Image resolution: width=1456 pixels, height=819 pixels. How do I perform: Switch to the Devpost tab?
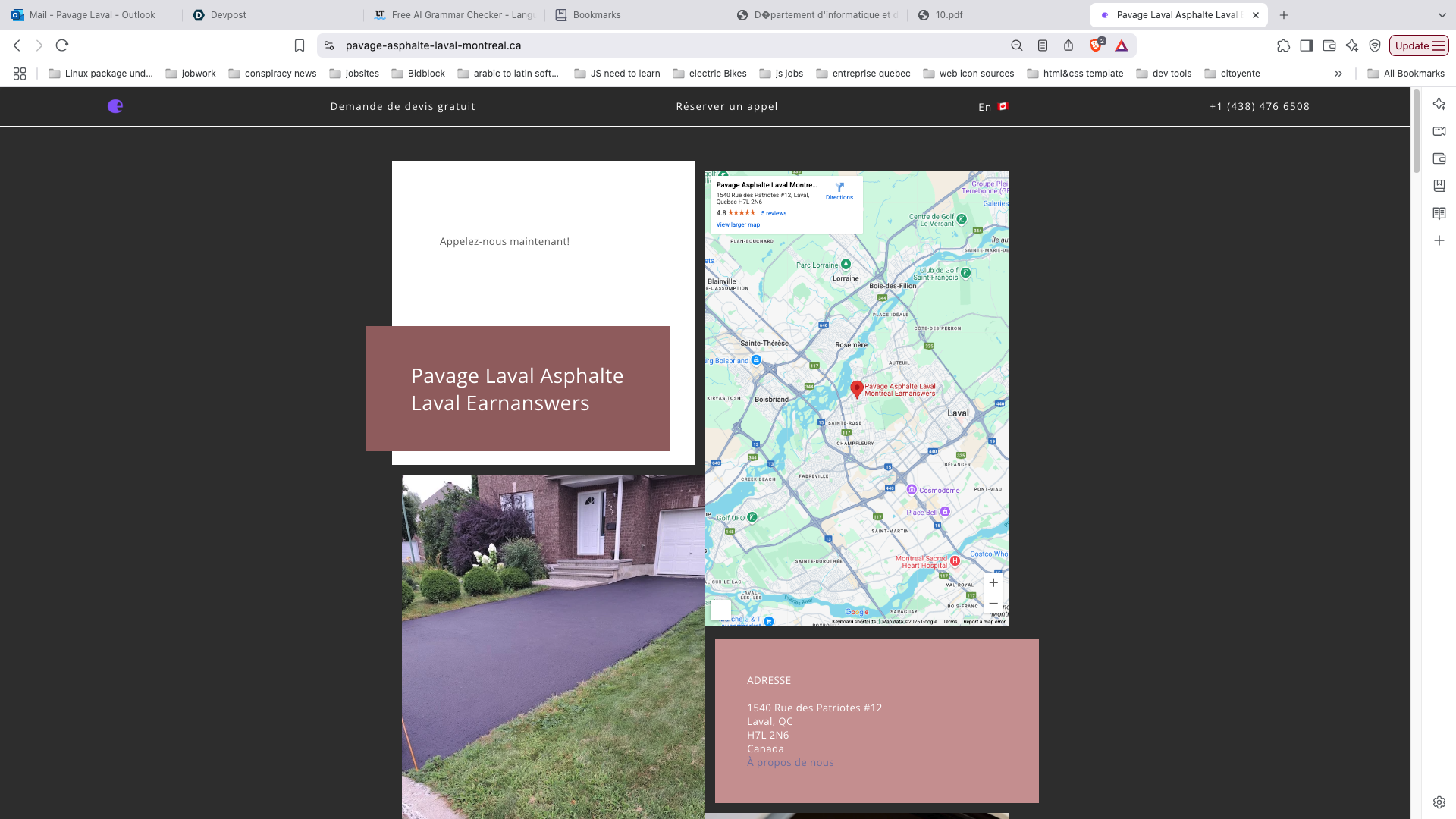point(227,14)
